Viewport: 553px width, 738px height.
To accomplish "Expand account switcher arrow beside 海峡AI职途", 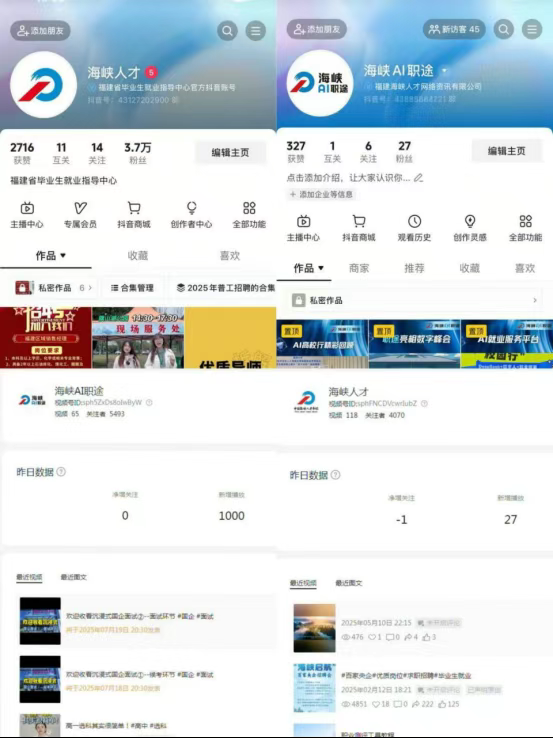I will [x=444, y=71].
